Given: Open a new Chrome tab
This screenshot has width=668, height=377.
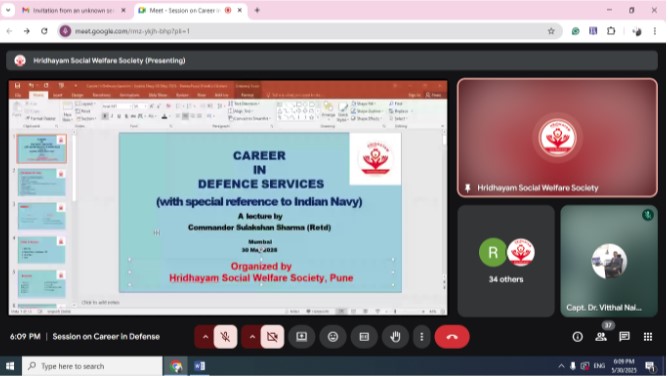Looking at the screenshot, I should [257, 10].
